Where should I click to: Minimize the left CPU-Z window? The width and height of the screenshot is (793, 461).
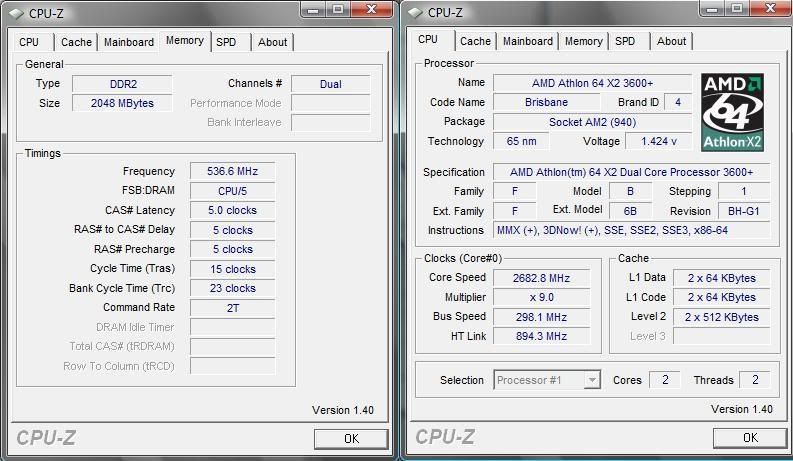coord(314,10)
